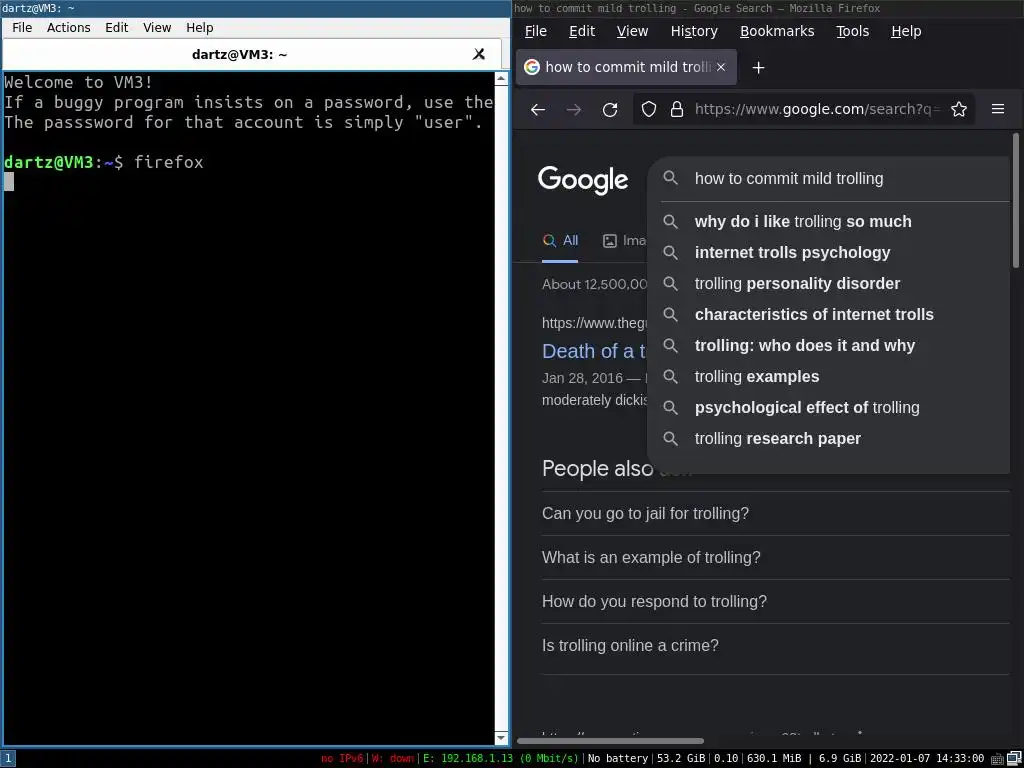Choose suggestion 'trolling personality disorder'
Viewport: 1024px width, 768px height.
(829, 283)
